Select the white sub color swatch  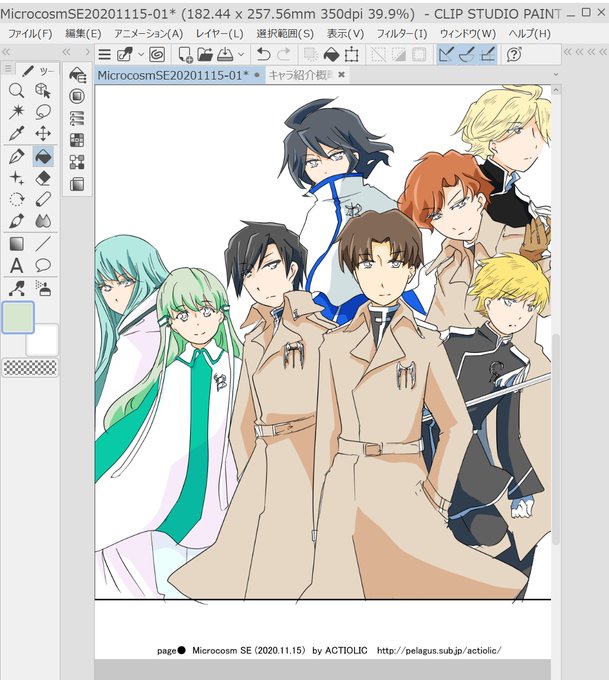pyautogui.click(x=43, y=342)
